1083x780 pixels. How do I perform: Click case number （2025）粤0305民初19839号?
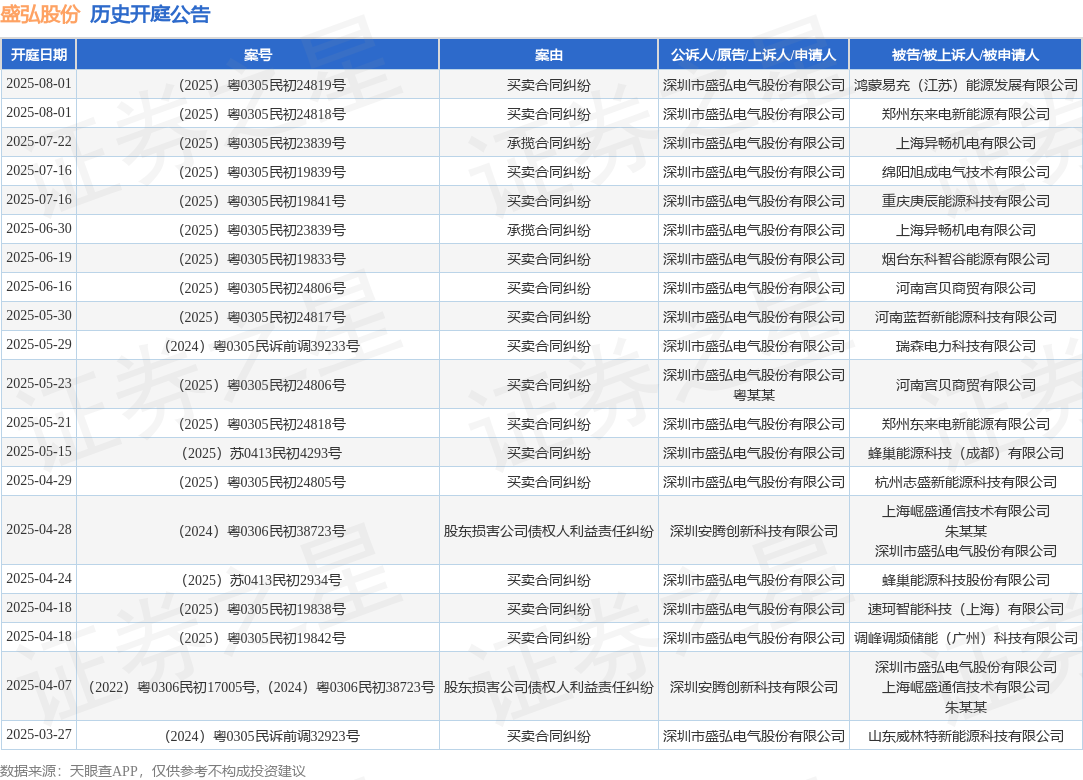pyautogui.click(x=262, y=172)
